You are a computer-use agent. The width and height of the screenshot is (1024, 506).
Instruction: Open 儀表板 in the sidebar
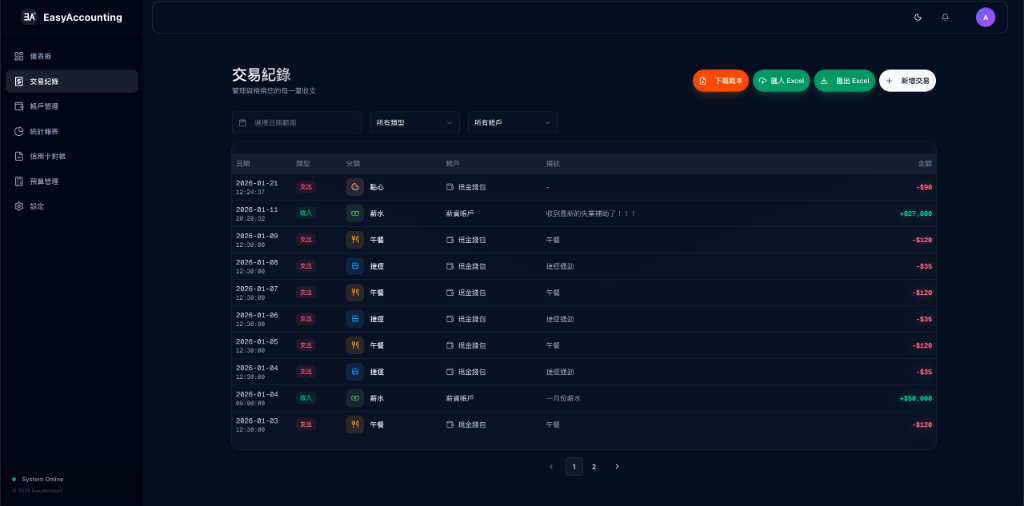(x=72, y=56)
